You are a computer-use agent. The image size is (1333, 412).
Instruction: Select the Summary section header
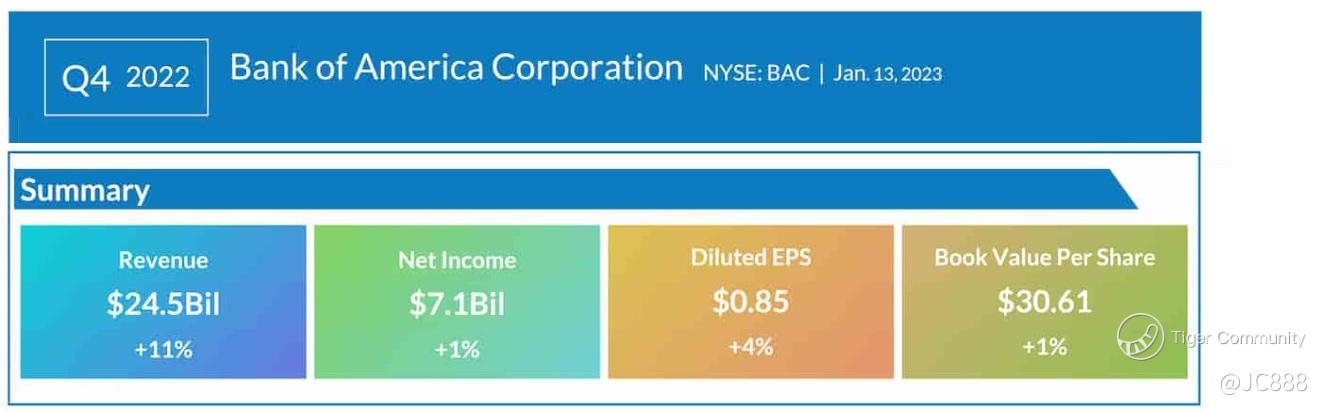[85, 190]
